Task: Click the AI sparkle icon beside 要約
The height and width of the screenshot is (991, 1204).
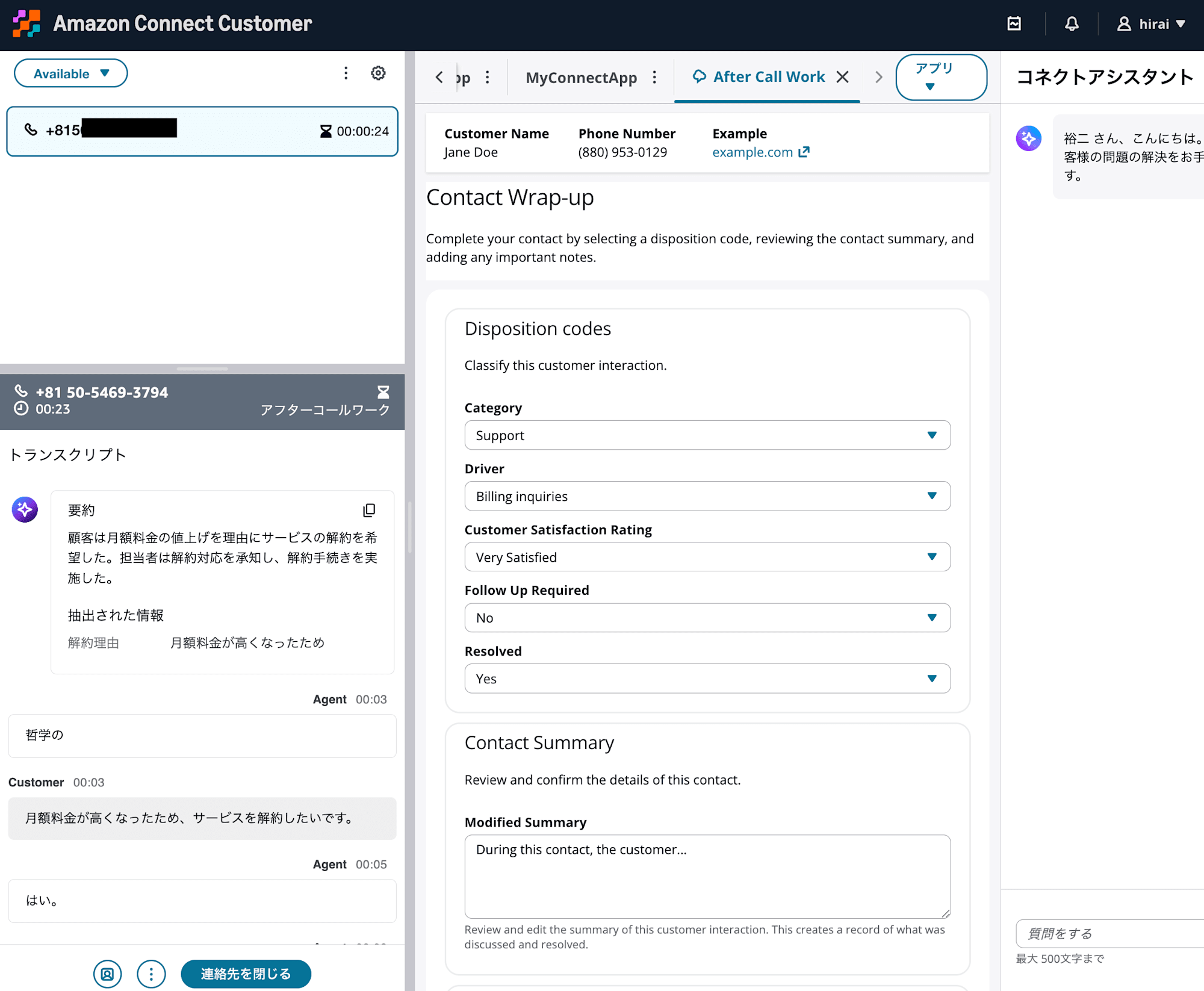Action: 25,509
